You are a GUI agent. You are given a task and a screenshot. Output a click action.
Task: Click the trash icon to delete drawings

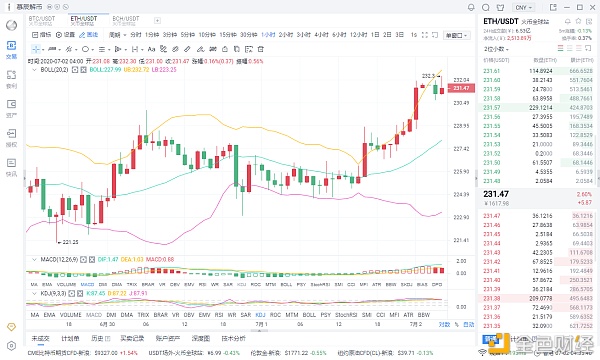(x=261, y=49)
